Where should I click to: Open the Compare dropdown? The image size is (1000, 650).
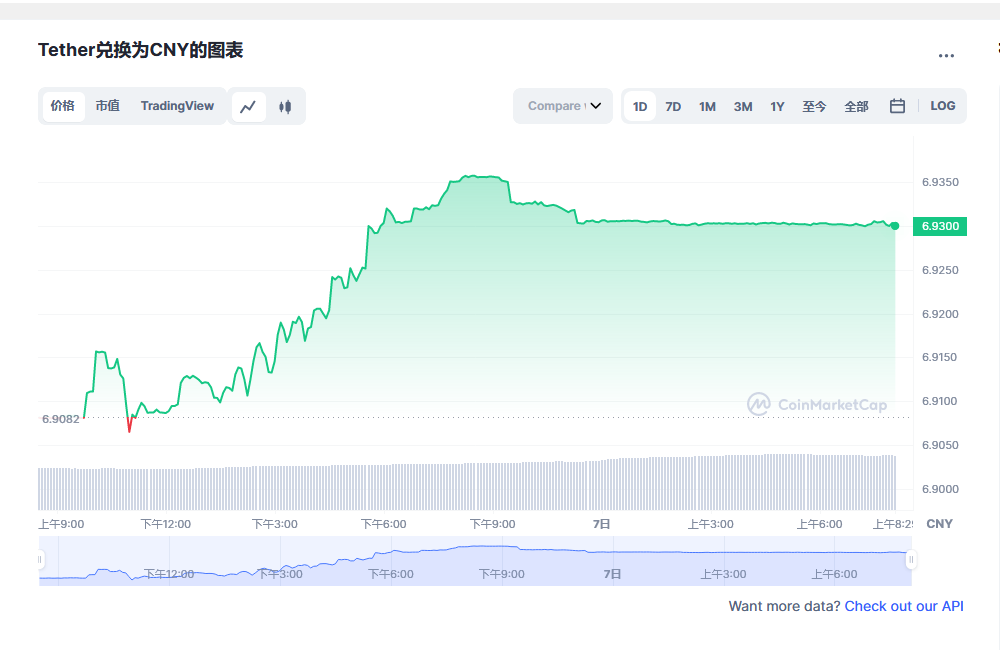pyautogui.click(x=563, y=105)
